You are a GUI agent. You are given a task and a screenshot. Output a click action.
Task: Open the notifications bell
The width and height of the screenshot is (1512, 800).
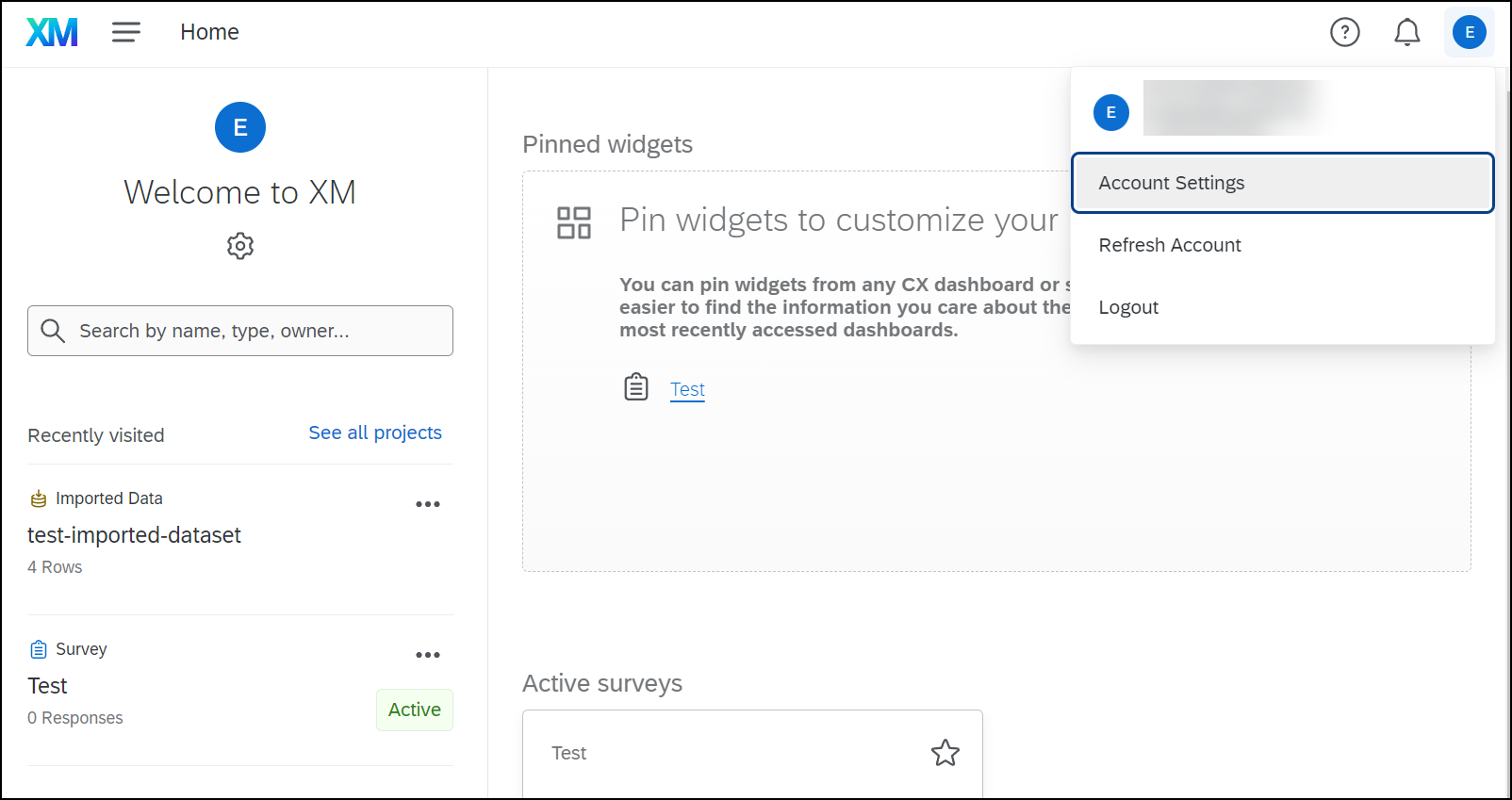click(x=1406, y=32)
